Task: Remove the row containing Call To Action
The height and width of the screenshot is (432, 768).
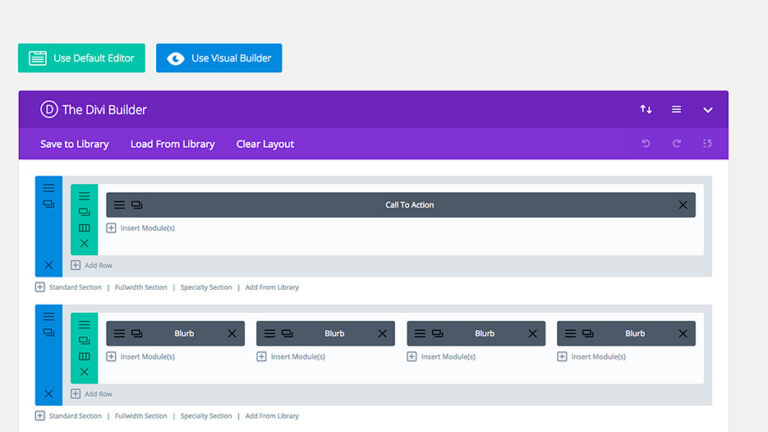Action: (x=84, y=243)
